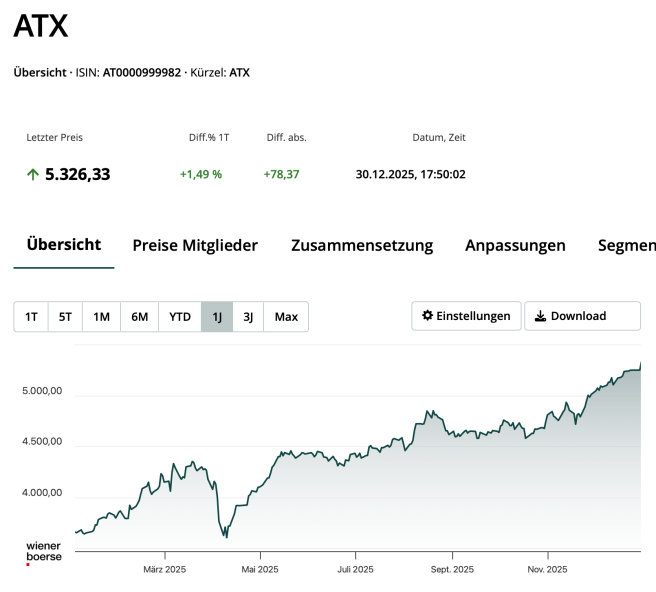Select the partially visible Segmente tab
The width and height of the screenshot is (656, 592).
(x=626, y=245)
